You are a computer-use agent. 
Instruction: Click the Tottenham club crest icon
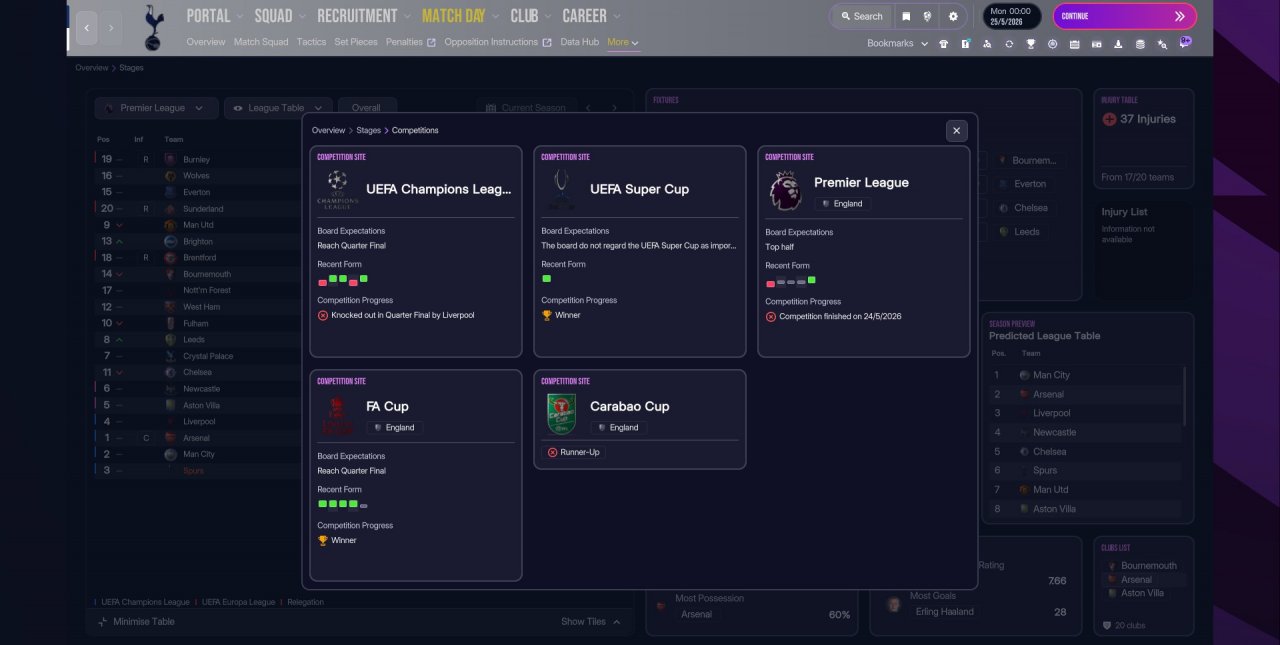coord(153,27)
